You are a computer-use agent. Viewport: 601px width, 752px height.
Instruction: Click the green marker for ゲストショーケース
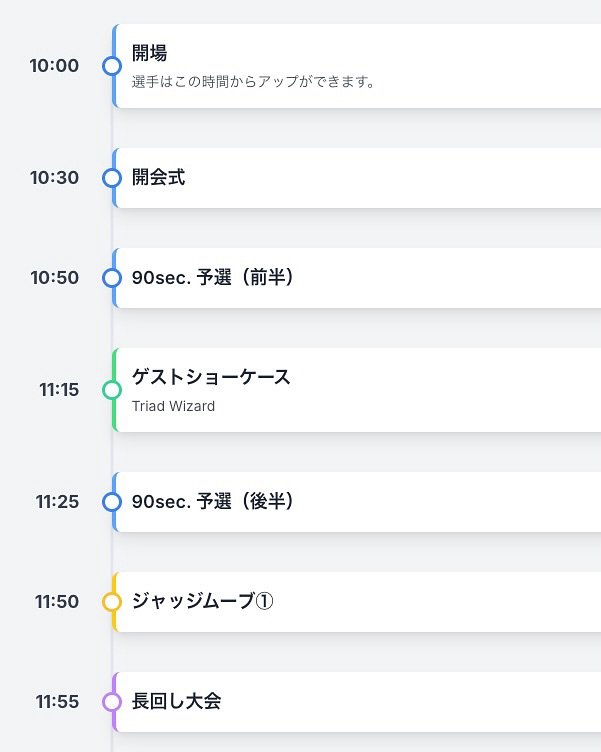coord(112,390)
